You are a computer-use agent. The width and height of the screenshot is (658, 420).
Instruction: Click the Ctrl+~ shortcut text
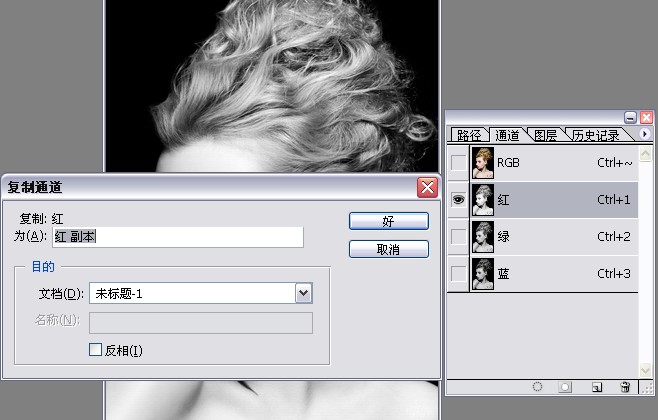point(614,163)
